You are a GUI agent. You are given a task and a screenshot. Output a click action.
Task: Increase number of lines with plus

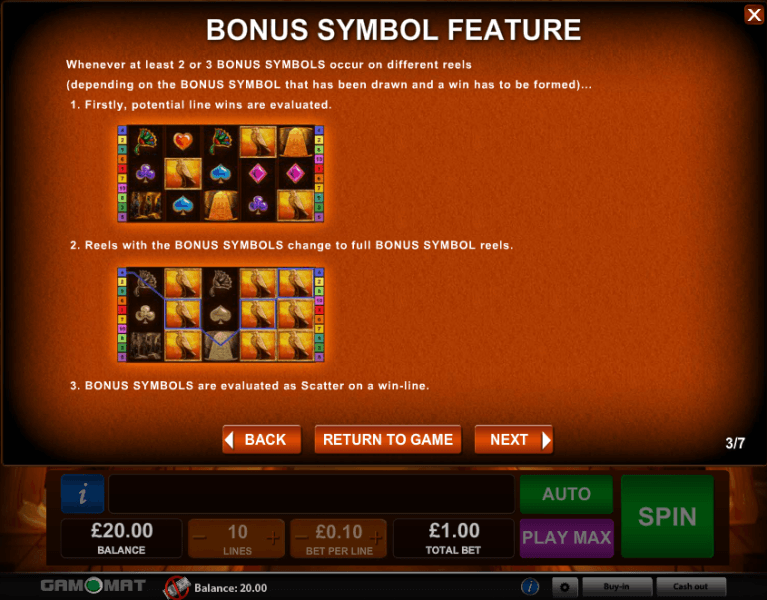(x=273, y=538)
